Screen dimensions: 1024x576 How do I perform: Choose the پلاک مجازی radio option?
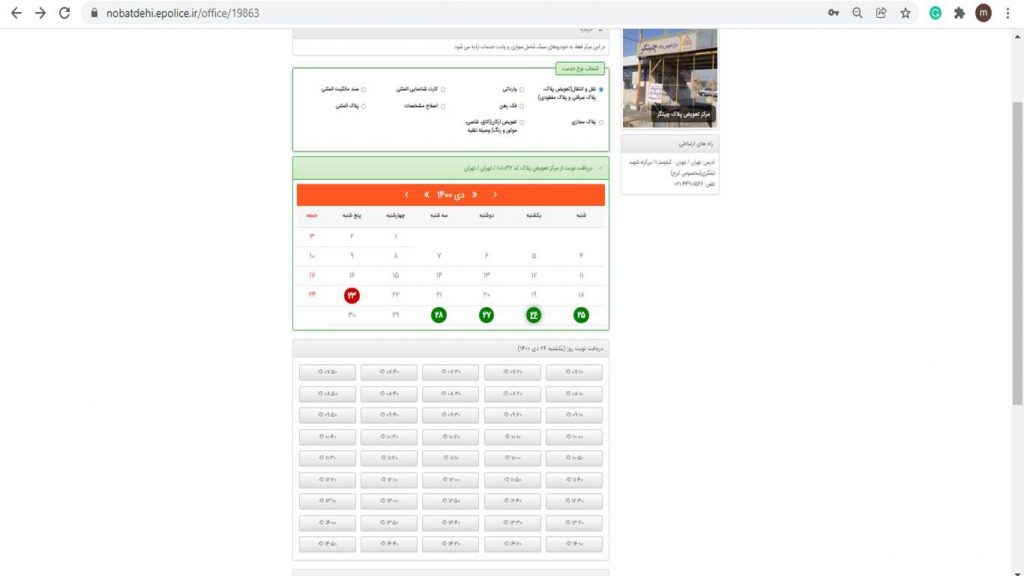pos(600,122)
